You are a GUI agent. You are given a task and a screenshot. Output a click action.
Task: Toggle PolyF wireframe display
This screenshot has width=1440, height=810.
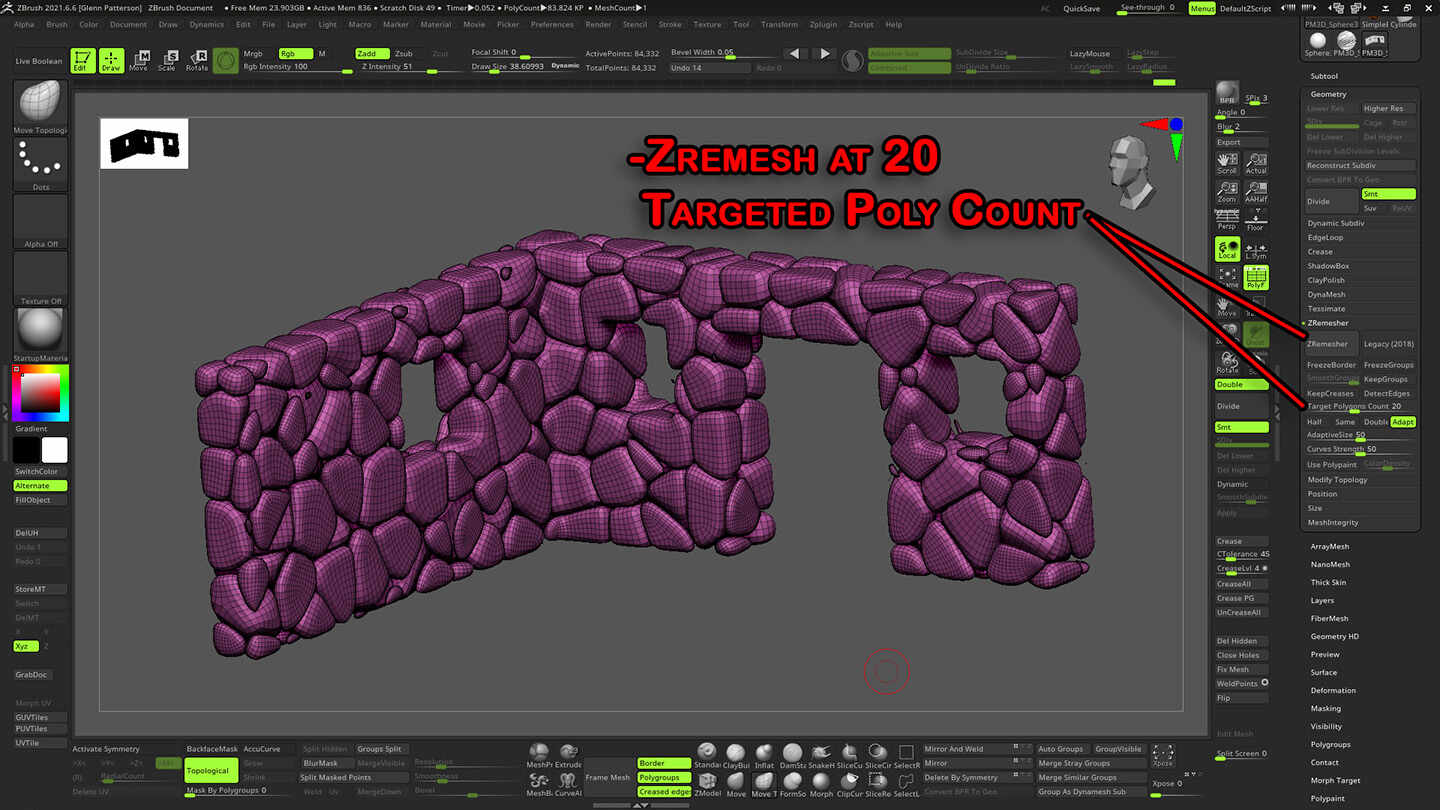(1256, 277)
